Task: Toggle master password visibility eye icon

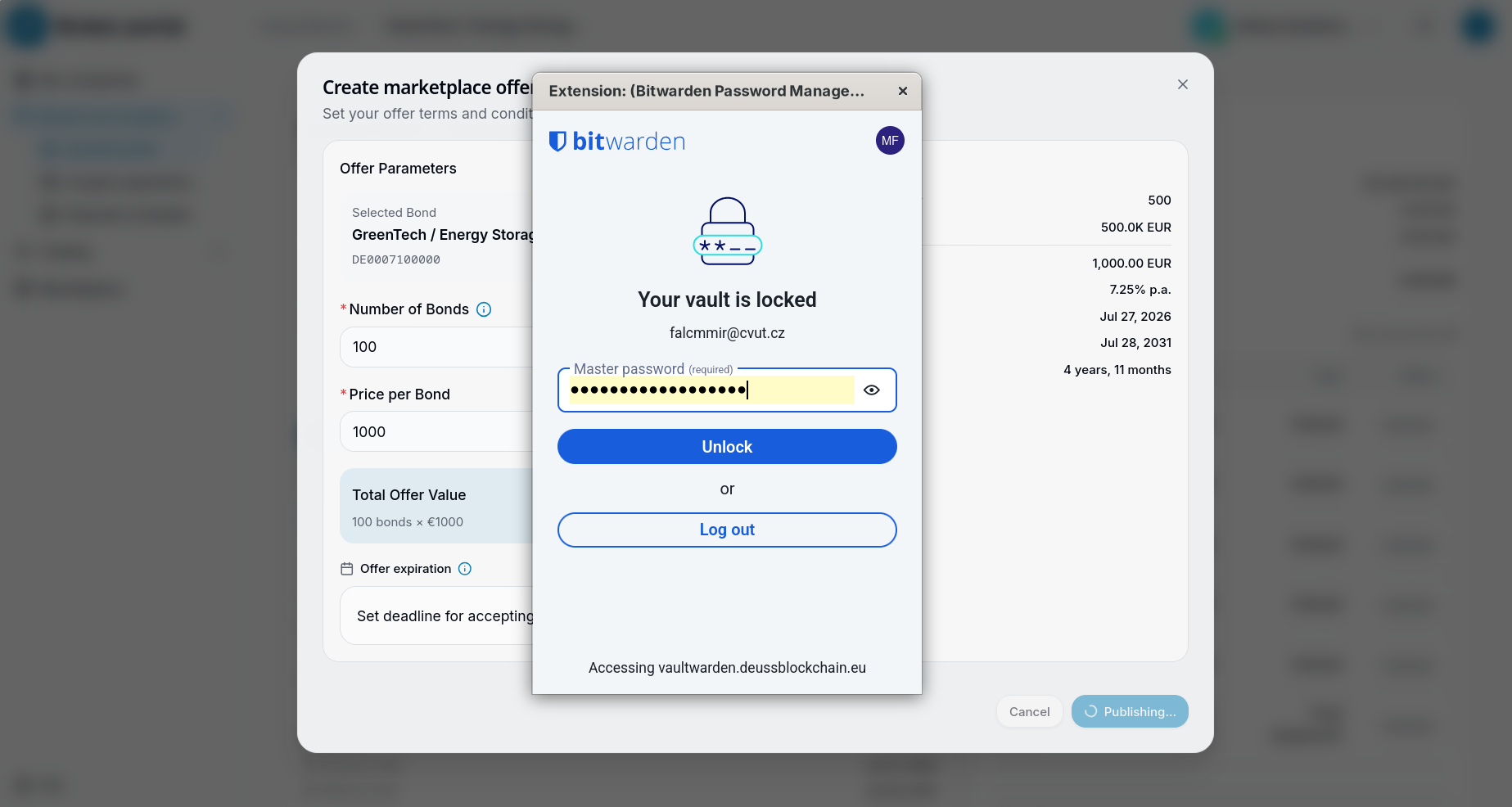Action: (872, 390)
